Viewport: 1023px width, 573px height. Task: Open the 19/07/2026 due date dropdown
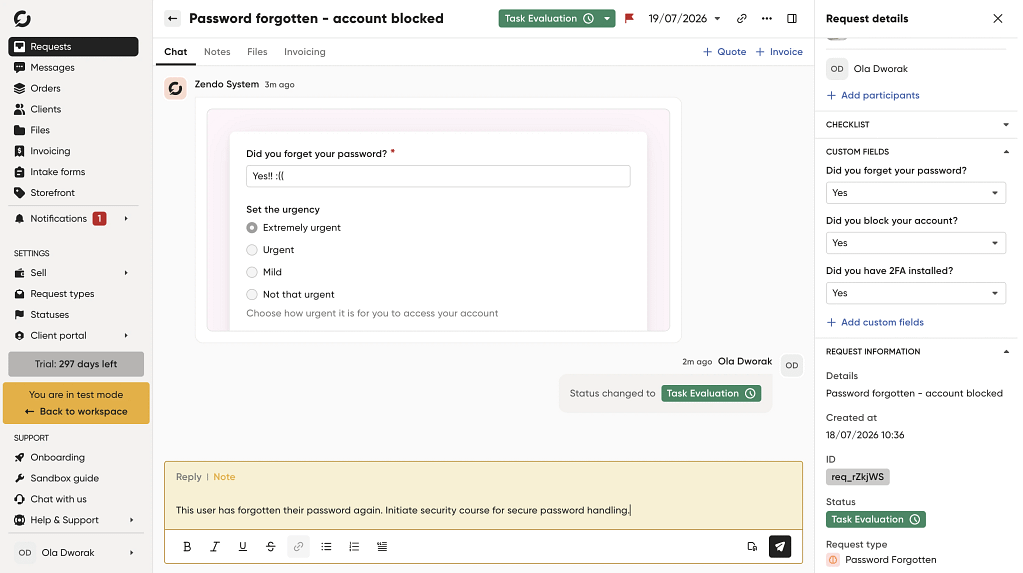pos(684,18)
